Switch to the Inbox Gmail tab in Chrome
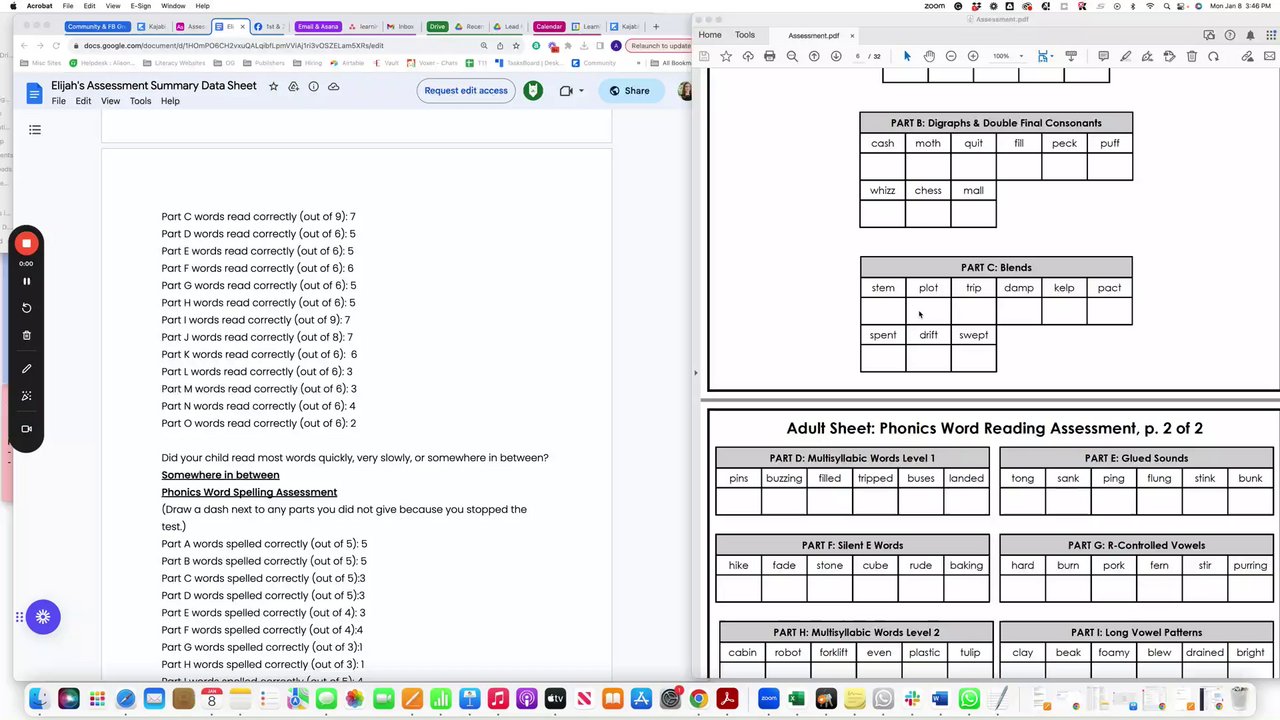Screen dimensions: 1280x720 click(x=401, y=27)
